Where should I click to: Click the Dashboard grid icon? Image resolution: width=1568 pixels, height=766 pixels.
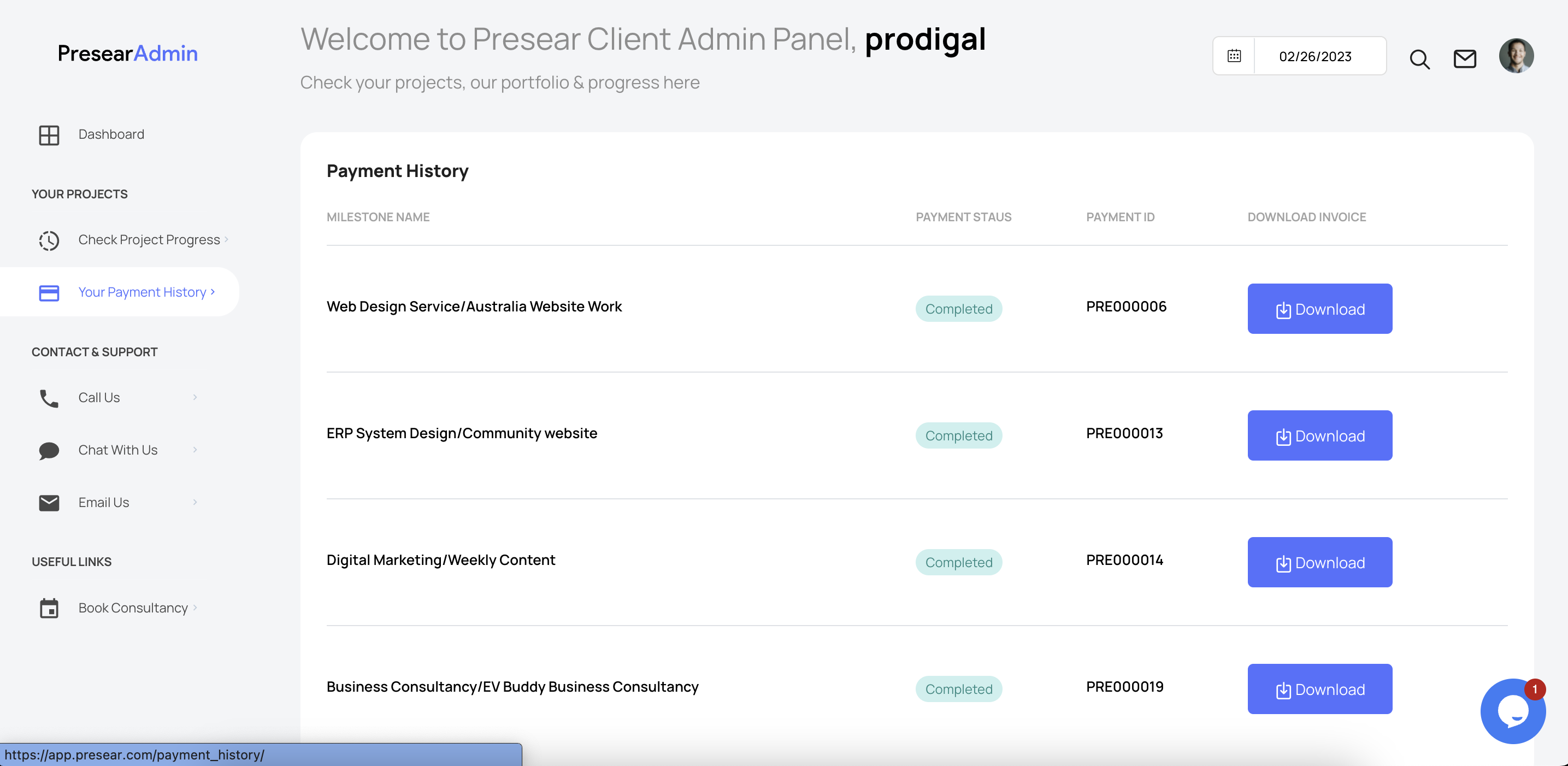point(49,135)
